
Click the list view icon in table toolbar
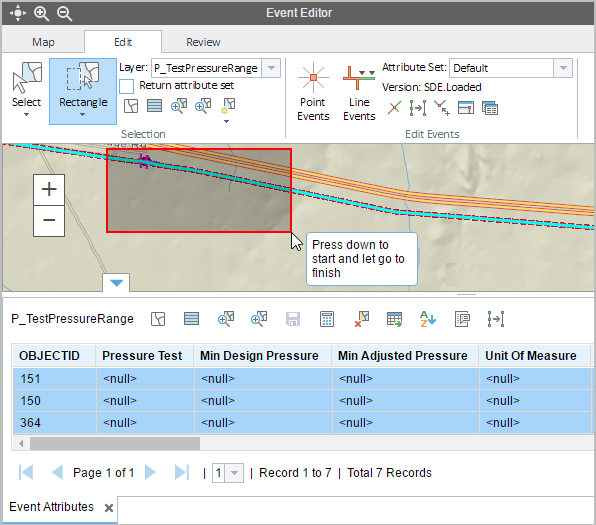click(192, 319)
